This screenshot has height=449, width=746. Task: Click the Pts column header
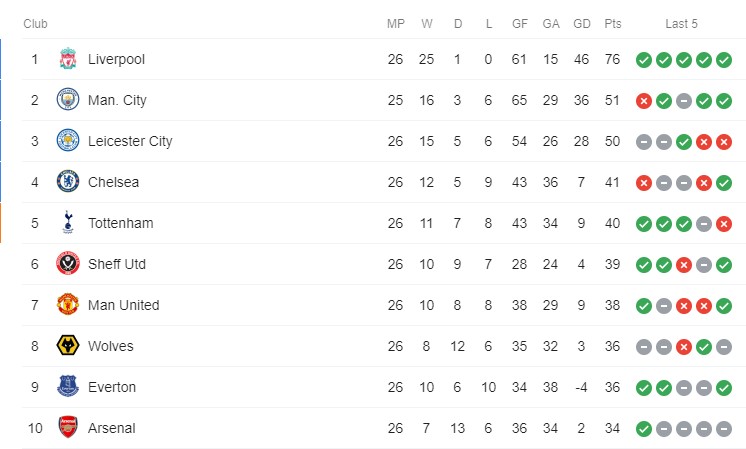(x=613, y=24)
